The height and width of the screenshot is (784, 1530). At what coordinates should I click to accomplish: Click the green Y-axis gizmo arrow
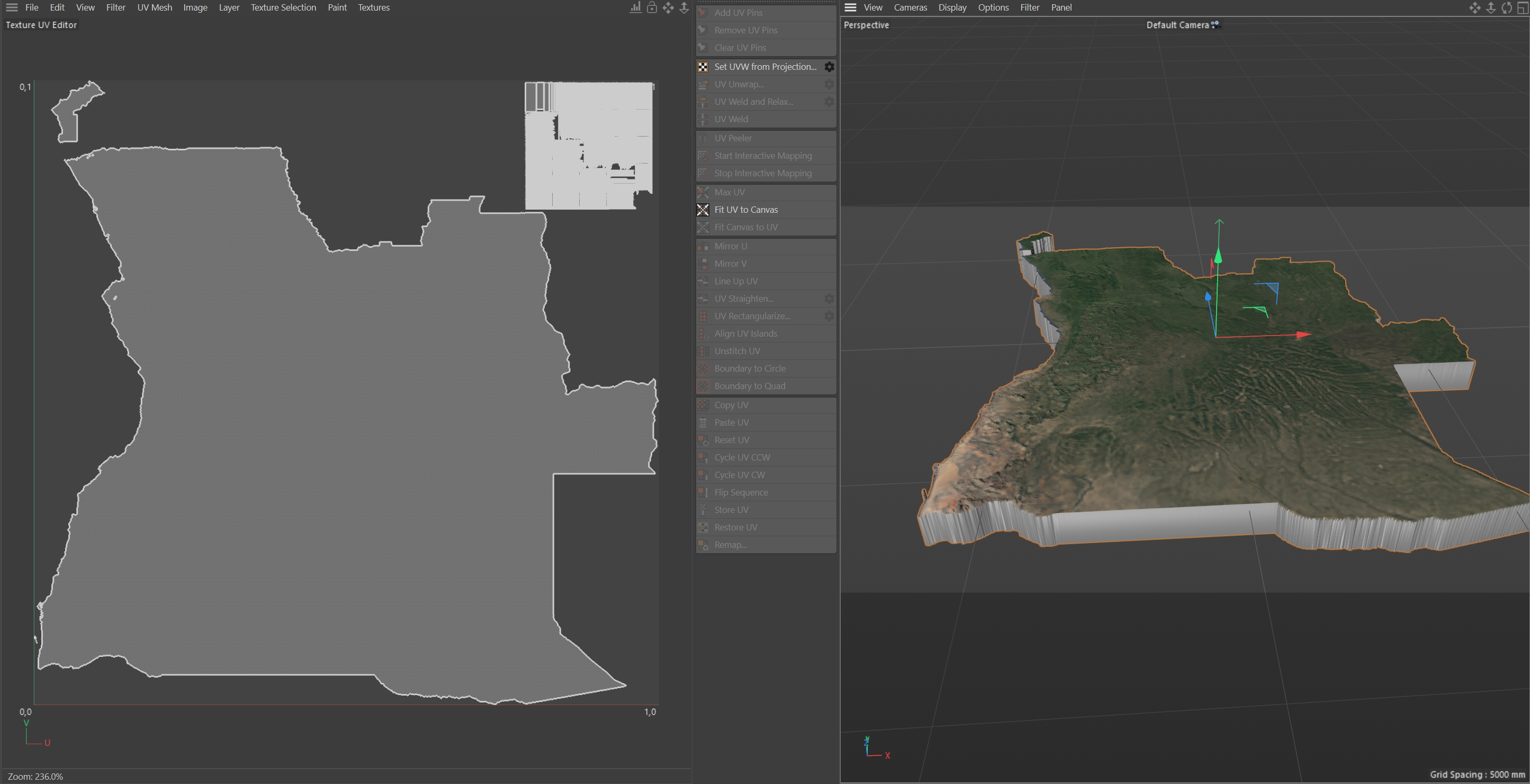[1218, 257]
